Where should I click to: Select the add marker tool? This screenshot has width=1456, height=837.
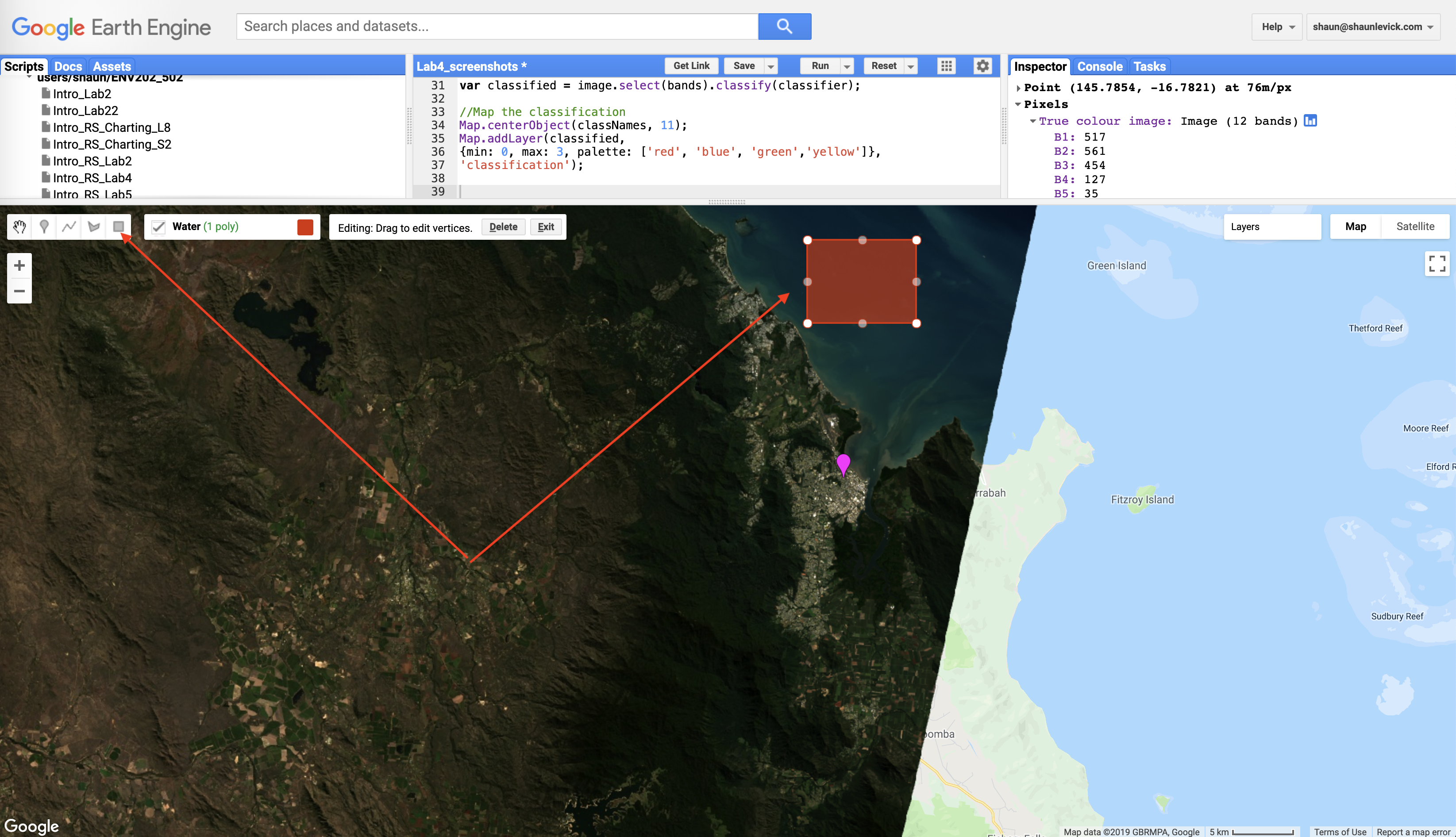(x=44, y=227)
